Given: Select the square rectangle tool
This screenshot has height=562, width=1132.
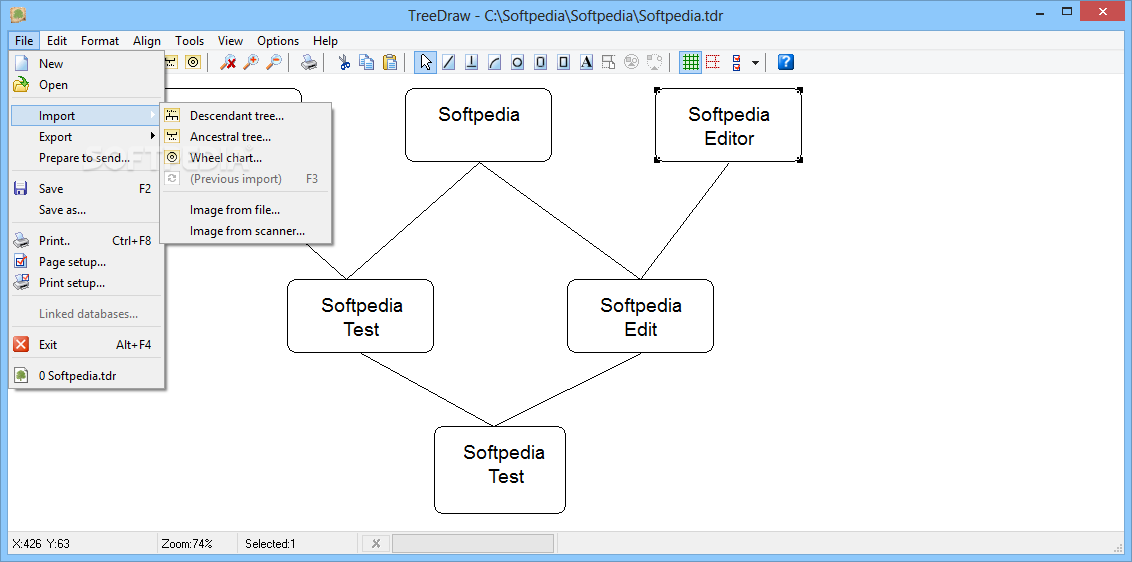Looking at the screenshot, I should [x=563, y=62].
